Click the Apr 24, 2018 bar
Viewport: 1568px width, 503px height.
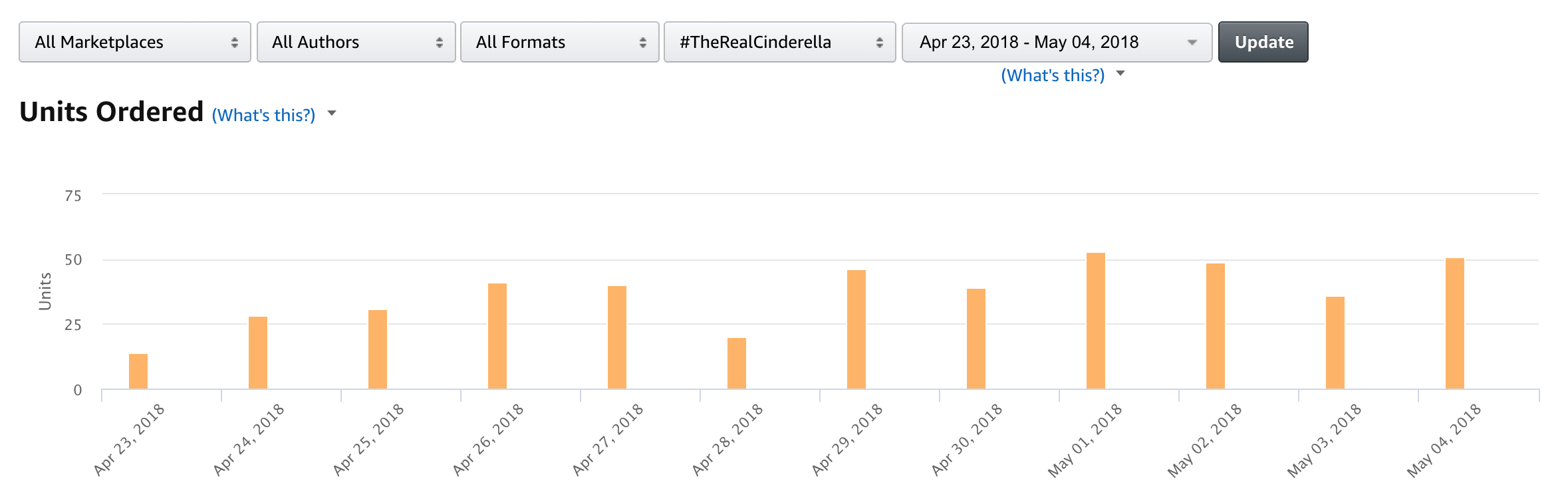point(258,353)
